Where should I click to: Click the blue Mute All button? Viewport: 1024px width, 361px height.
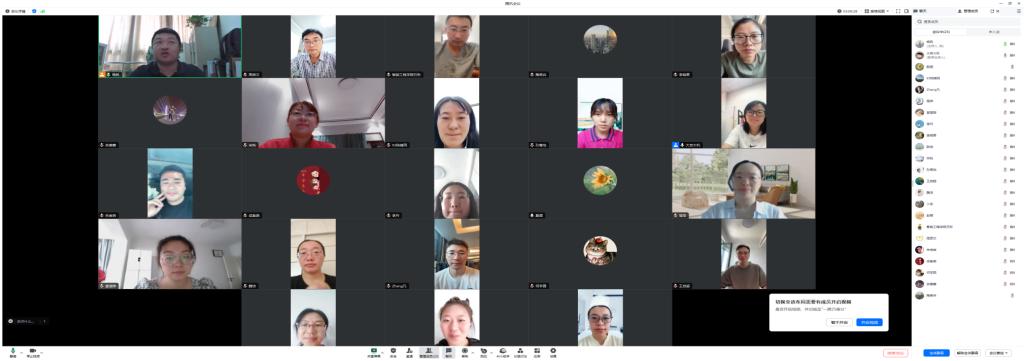[936, 353]
